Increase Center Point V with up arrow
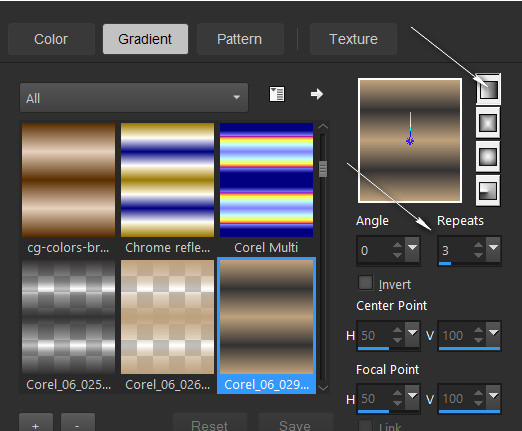Screen dimensions: 522x431 click(478, 330)
